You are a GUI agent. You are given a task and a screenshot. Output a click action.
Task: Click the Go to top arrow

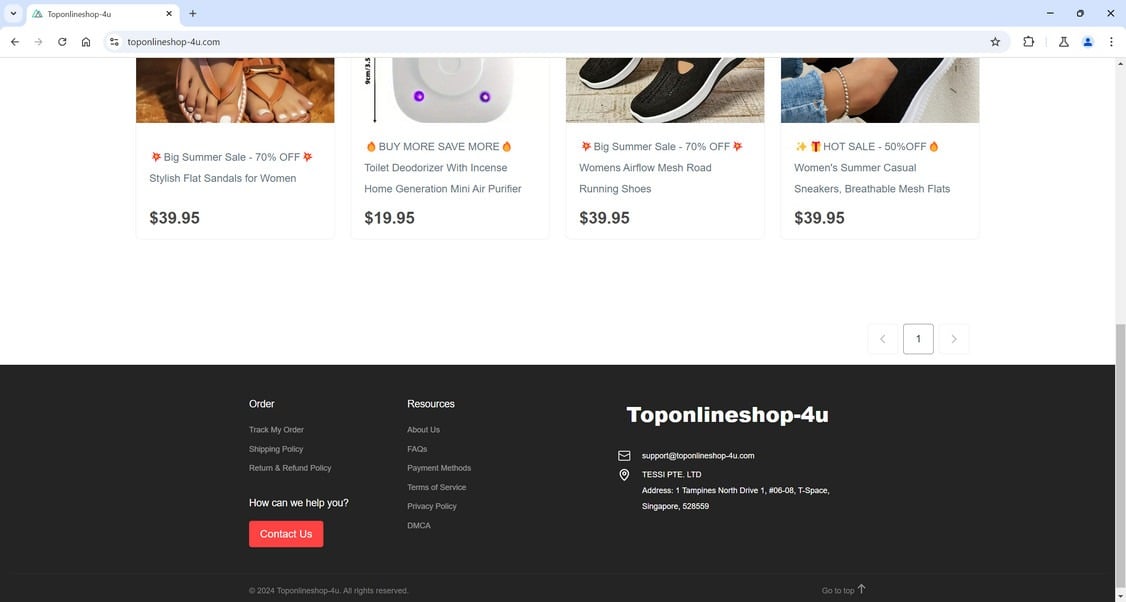coord(861,589)
